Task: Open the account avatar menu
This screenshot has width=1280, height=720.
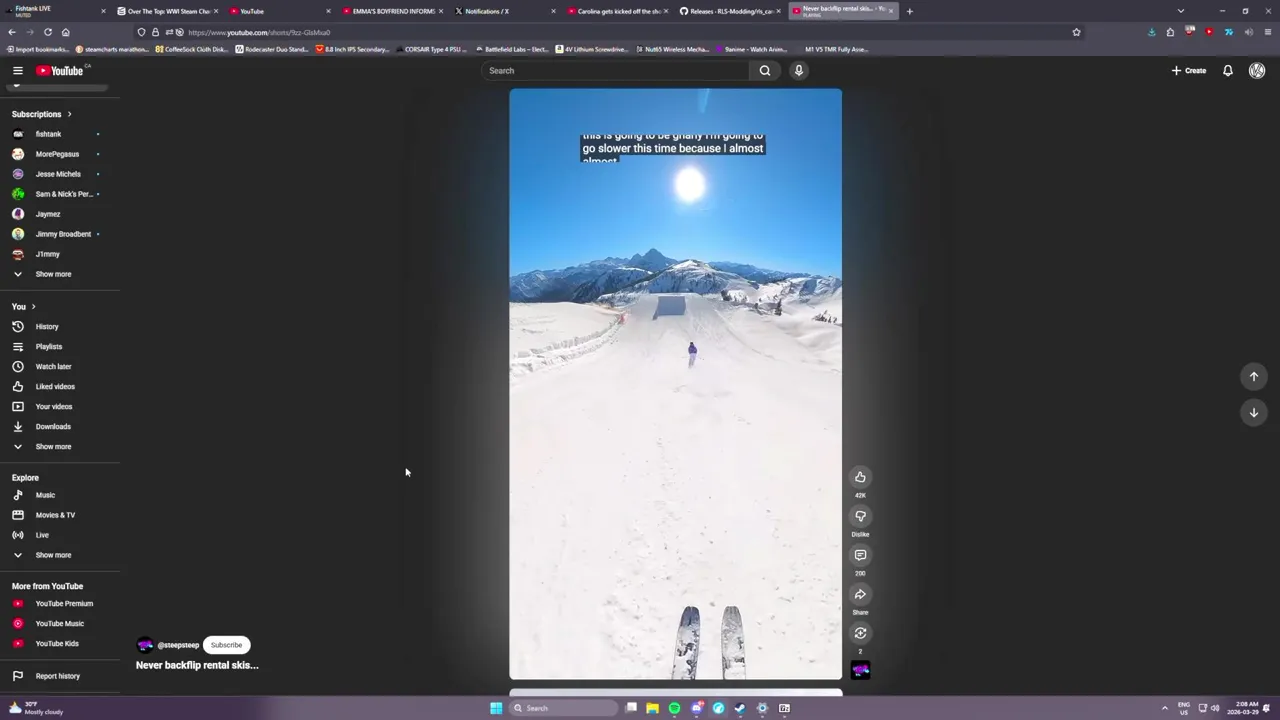Action: (1257, 70)
